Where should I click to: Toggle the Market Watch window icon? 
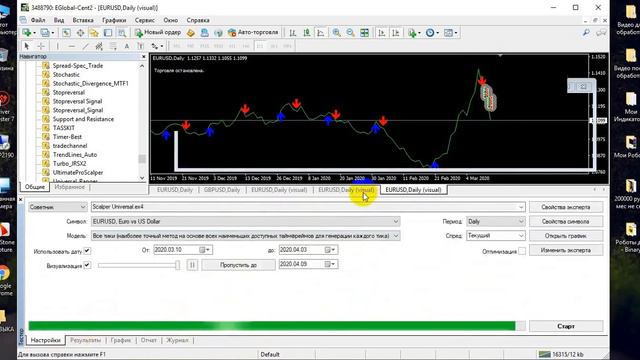[66, 33]
